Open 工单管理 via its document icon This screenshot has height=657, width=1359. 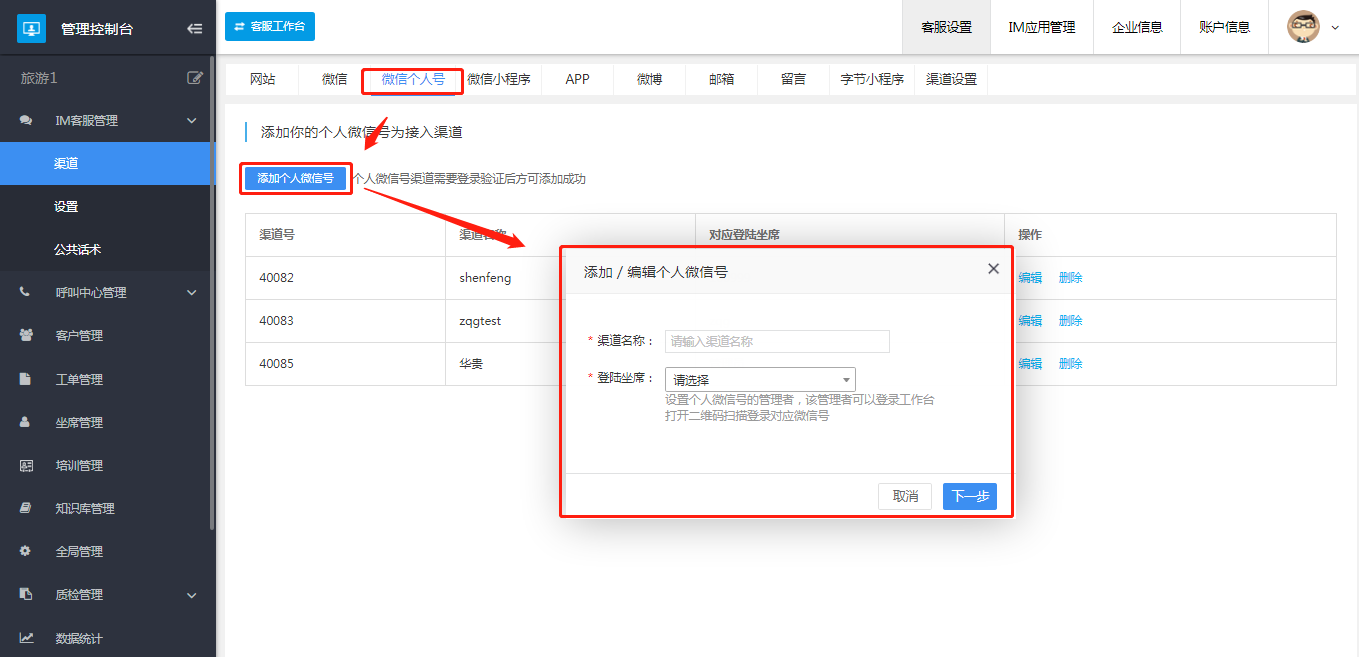tap(26, 379)
